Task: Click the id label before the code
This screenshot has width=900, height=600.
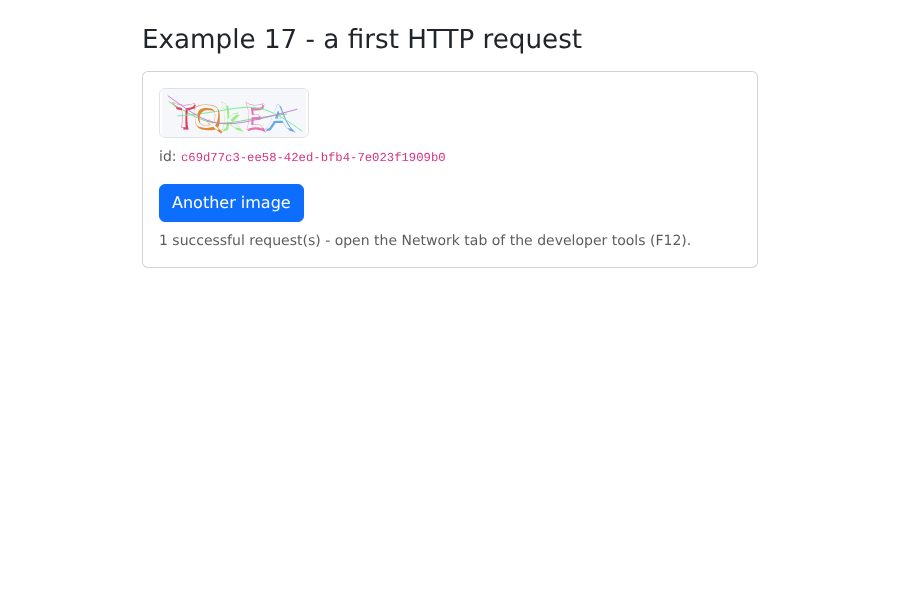Action: (168, 156)
